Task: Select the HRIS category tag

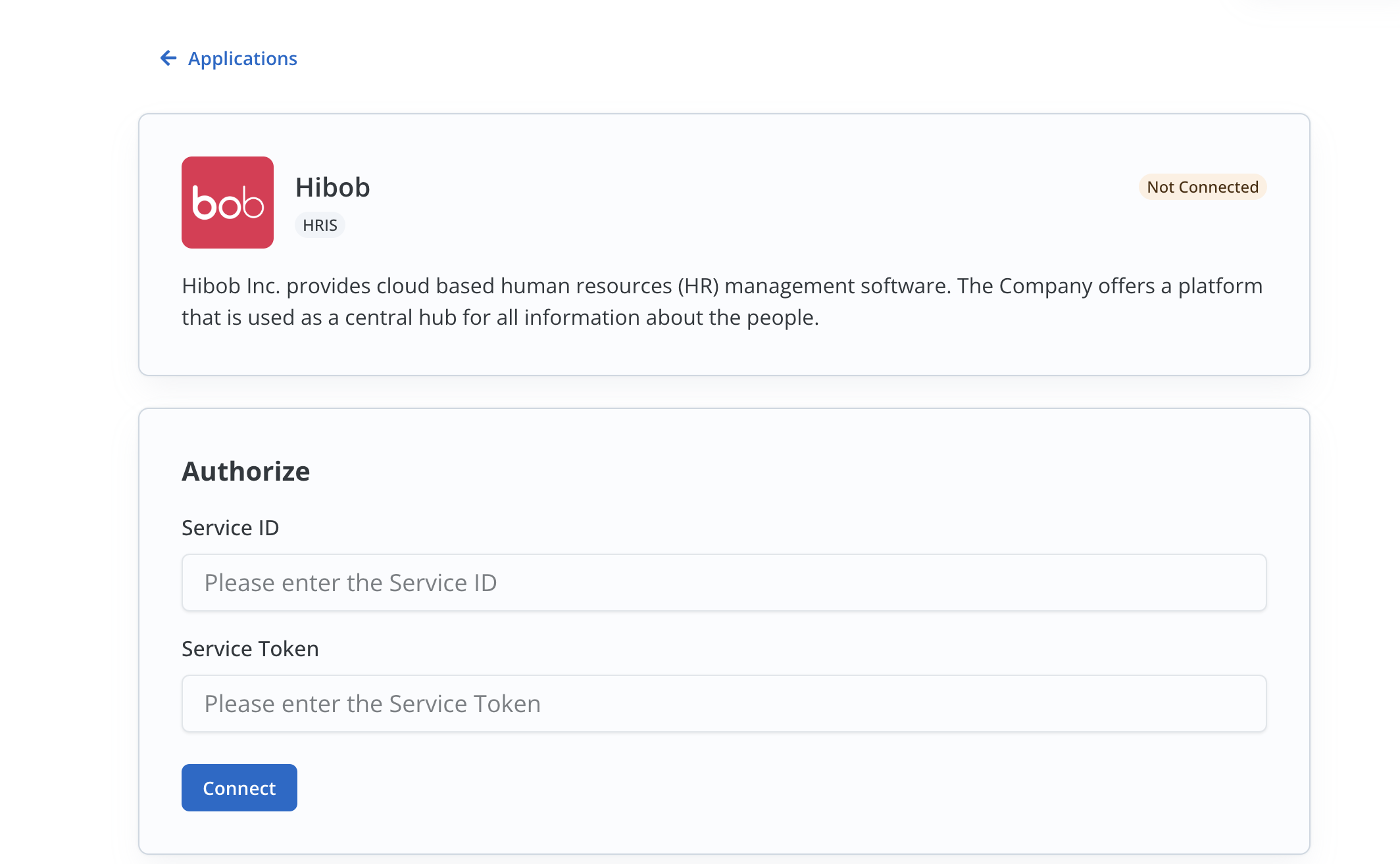Action: point(320,226)
